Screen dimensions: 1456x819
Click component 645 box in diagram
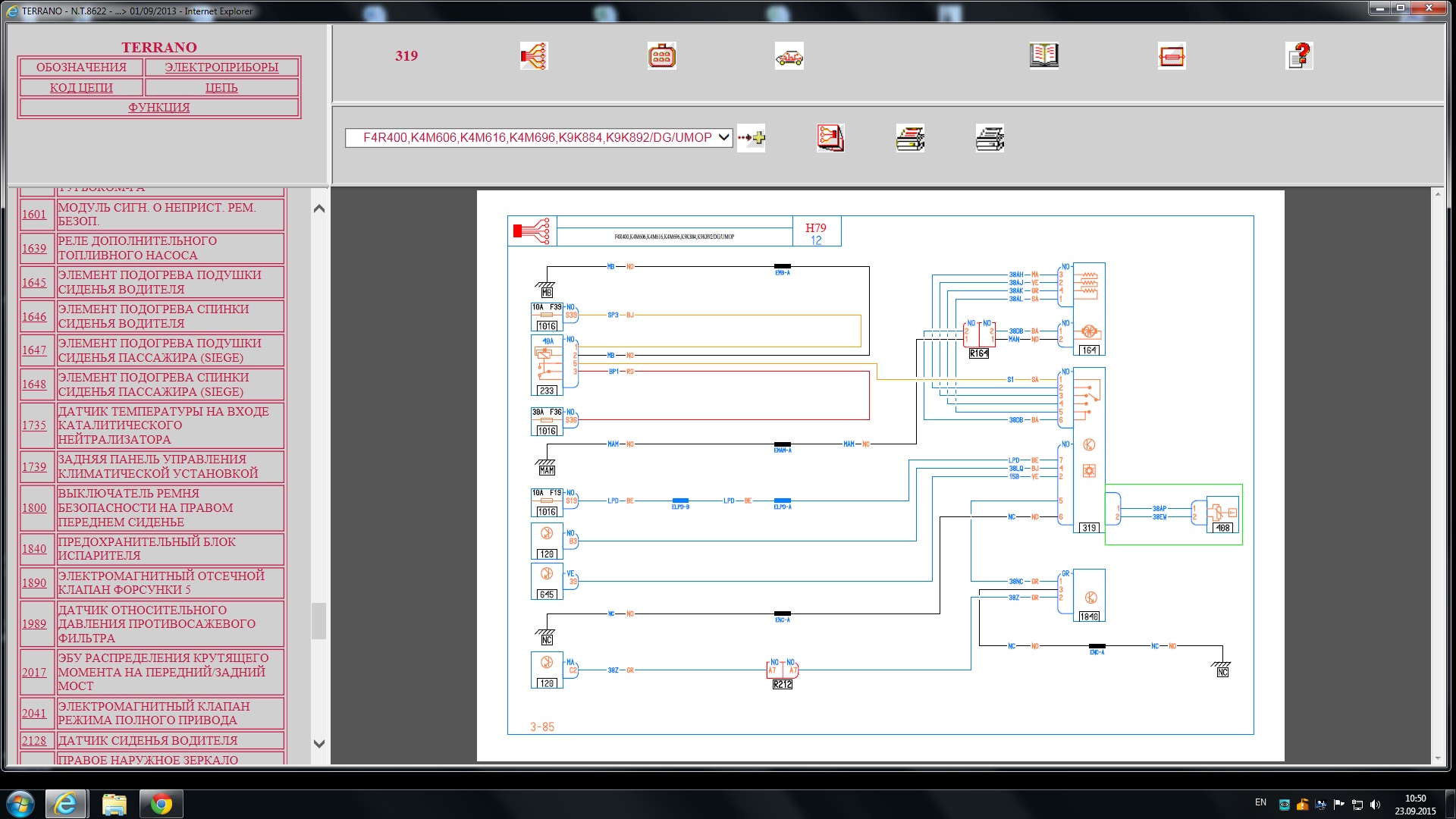point(547,582)
